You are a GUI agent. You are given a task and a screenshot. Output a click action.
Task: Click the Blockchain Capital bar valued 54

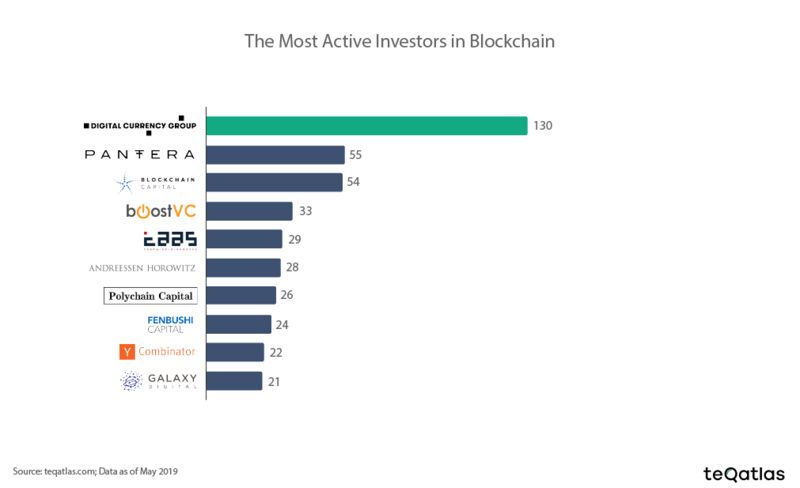pos(275,183)
